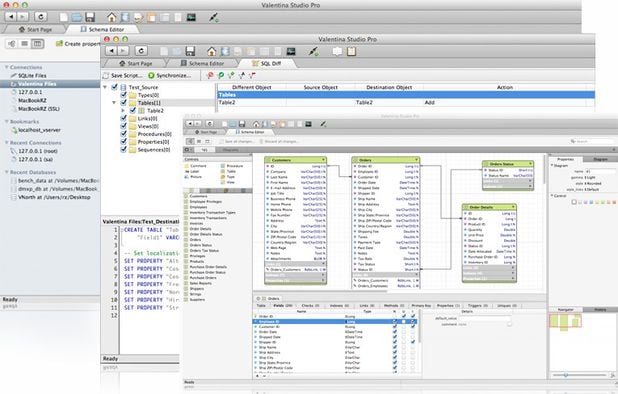
Task: Click the refresh icon in the back window toolbar
Action: (41, 17)
